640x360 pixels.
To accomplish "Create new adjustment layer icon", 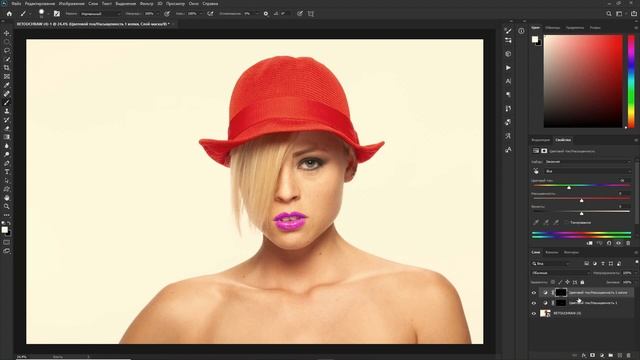I will pyautogui.click(x=602, y=355).
